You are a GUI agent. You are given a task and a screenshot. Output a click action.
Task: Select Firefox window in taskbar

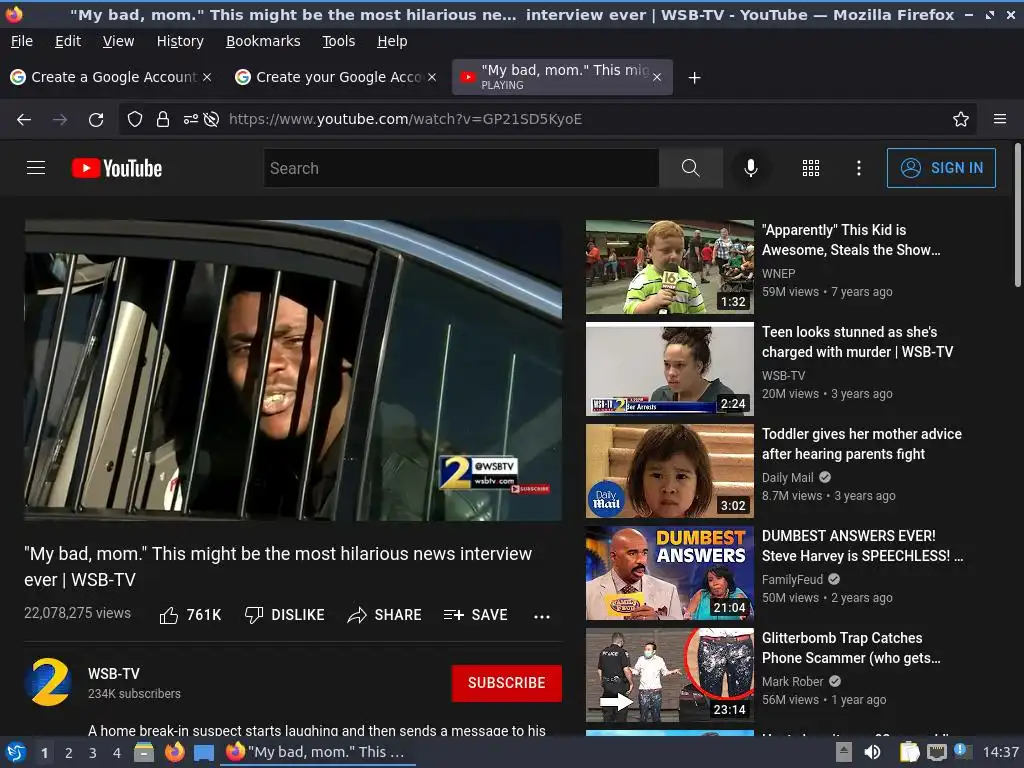[319, 752]
